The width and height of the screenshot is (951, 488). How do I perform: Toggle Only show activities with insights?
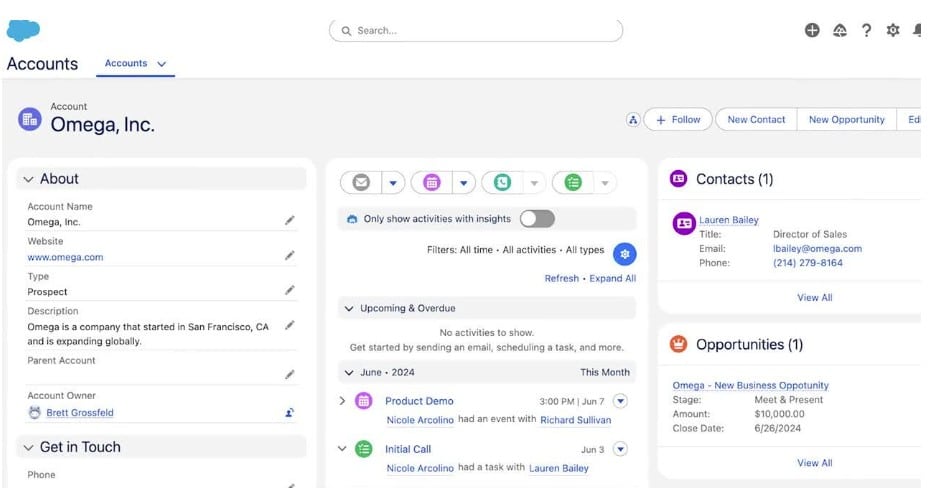537,219
